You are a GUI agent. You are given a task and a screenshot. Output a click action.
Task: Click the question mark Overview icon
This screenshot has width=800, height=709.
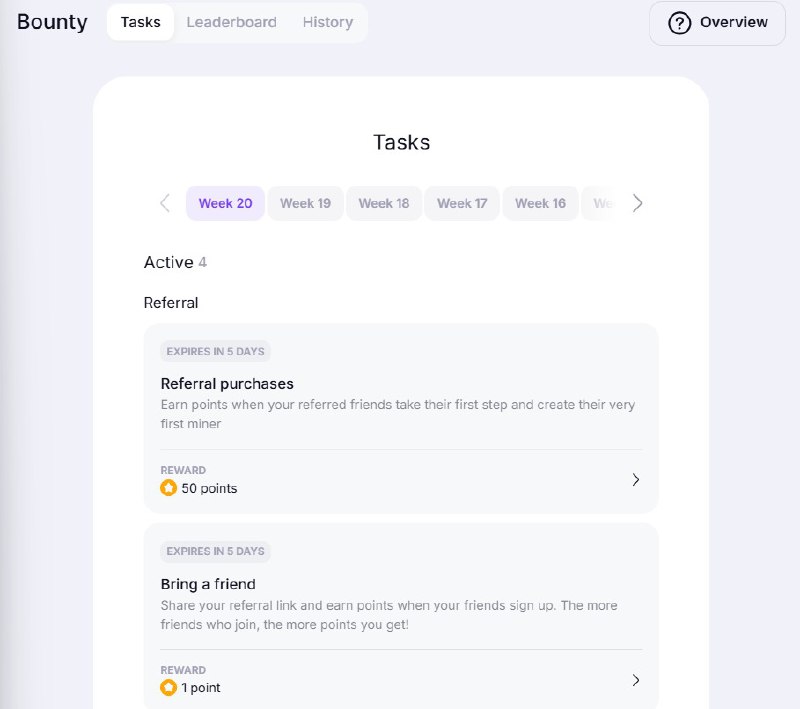[679, 23]
